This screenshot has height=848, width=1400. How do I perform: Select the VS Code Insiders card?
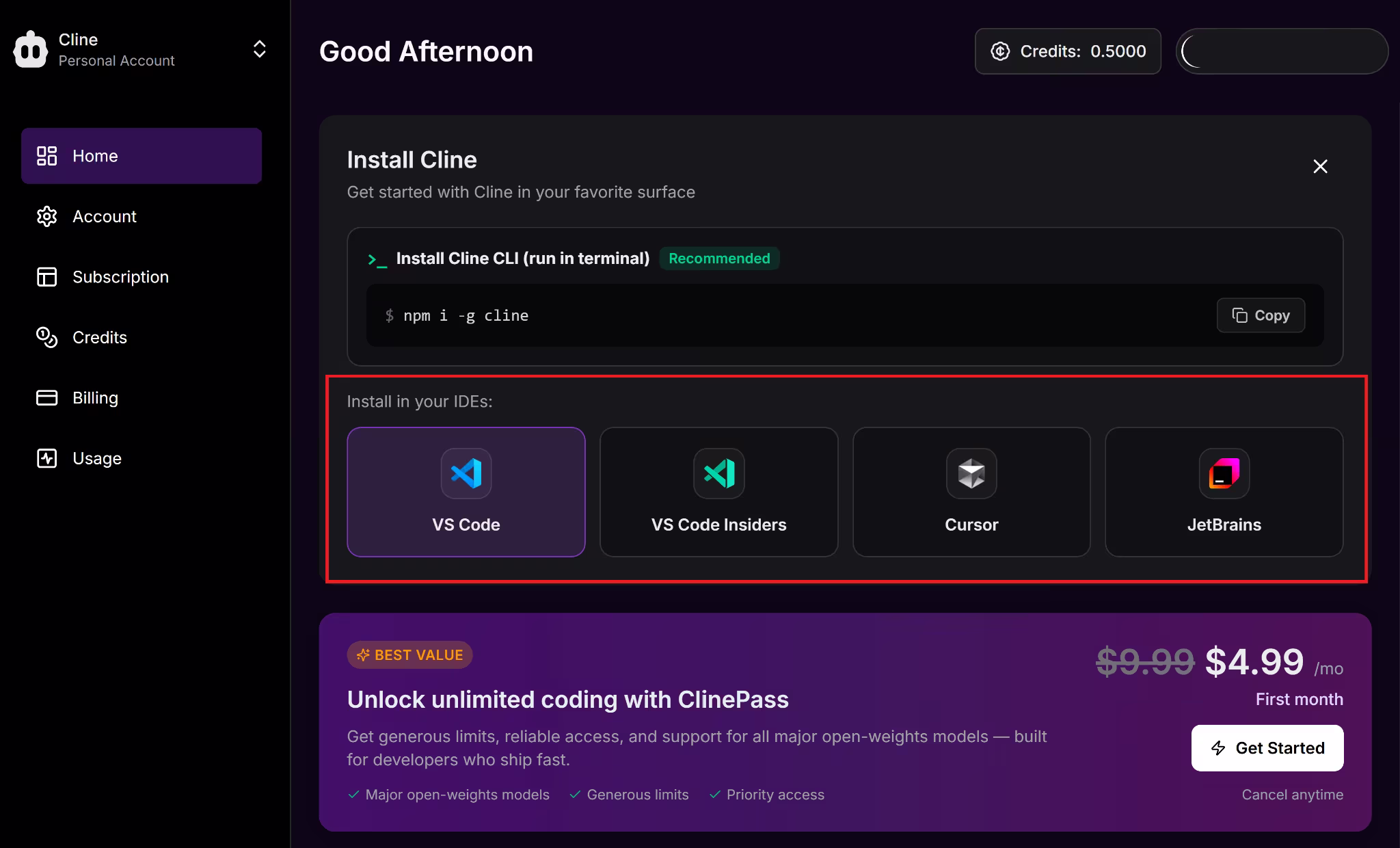point(718,492)
